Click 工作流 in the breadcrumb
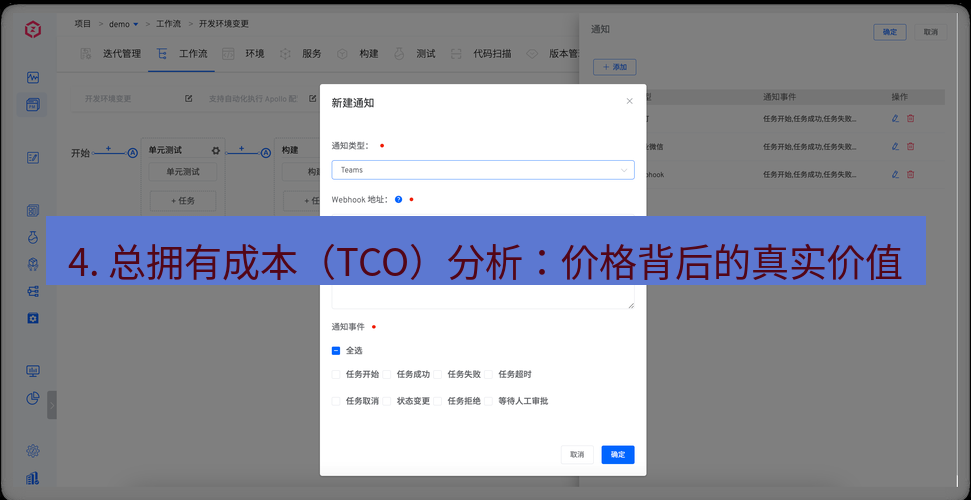971x500 pixels. [x=168, y=24]
